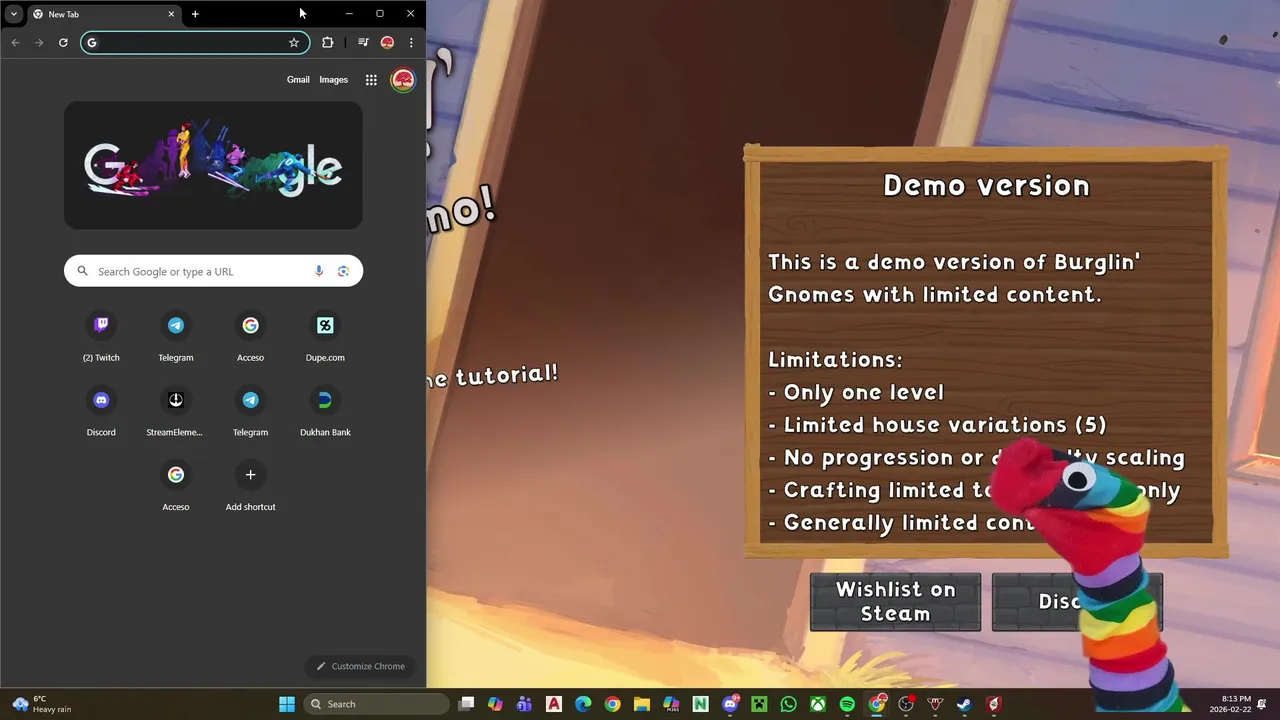Open Adobe Acrobat from the taskbar
1280x720 pixels.
[x=554, y=704]
